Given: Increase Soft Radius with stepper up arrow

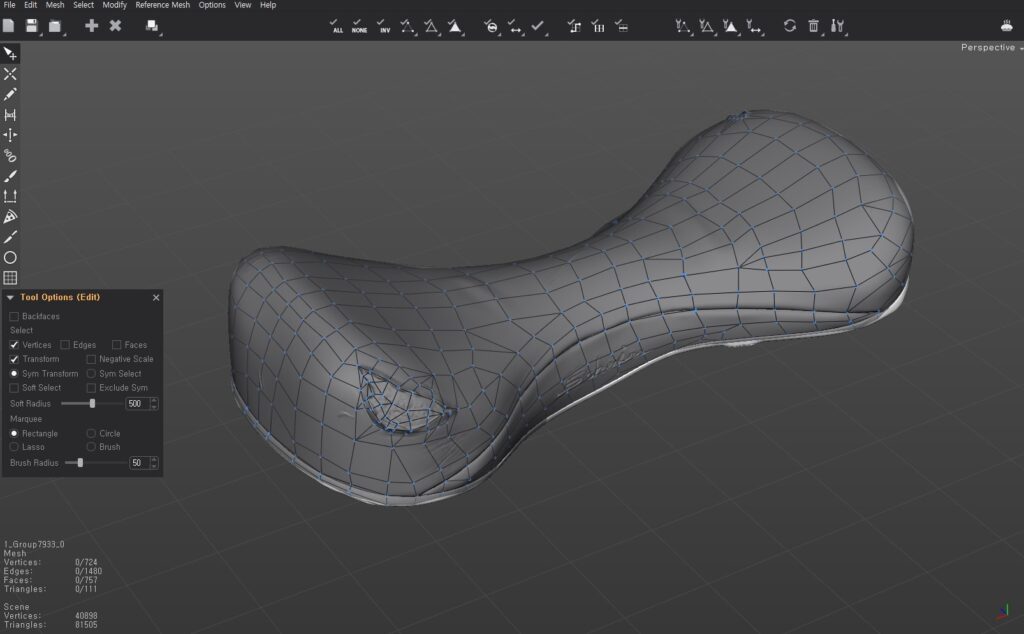Looking at the screenshot, I should coord(154,400).
